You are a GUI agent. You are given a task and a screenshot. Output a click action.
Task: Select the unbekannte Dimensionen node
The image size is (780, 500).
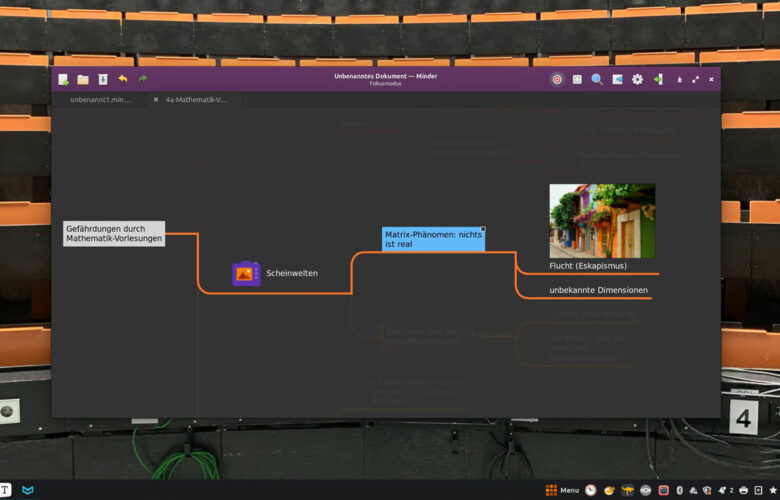click(x=598, y=290)
